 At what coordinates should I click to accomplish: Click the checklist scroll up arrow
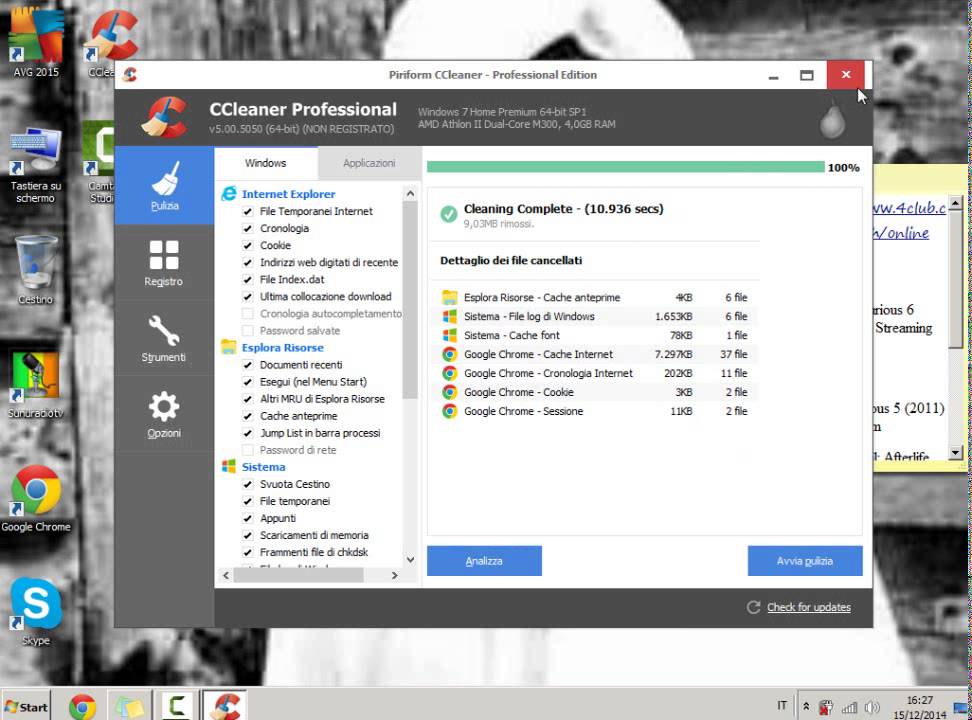click(x=410, y=194)
